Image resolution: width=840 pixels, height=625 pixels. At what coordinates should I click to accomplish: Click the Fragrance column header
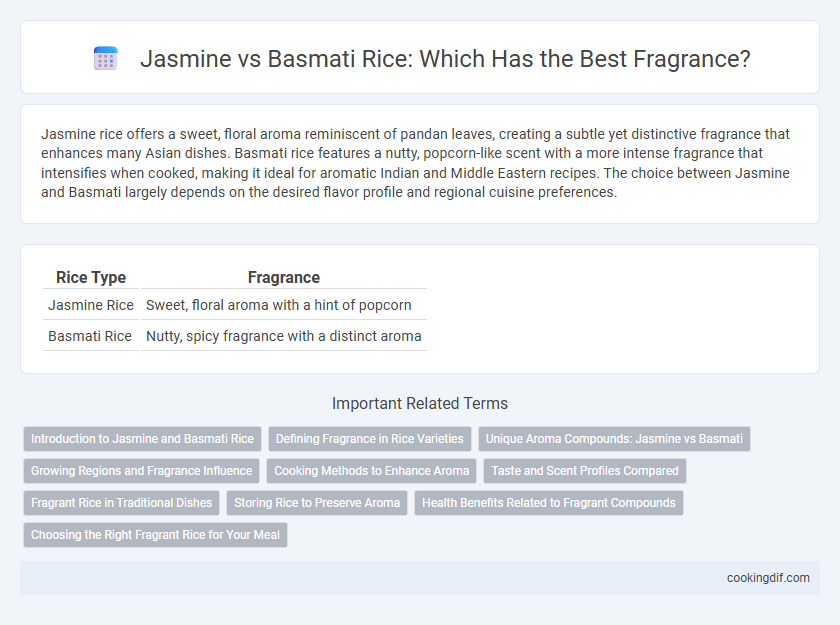283,277
